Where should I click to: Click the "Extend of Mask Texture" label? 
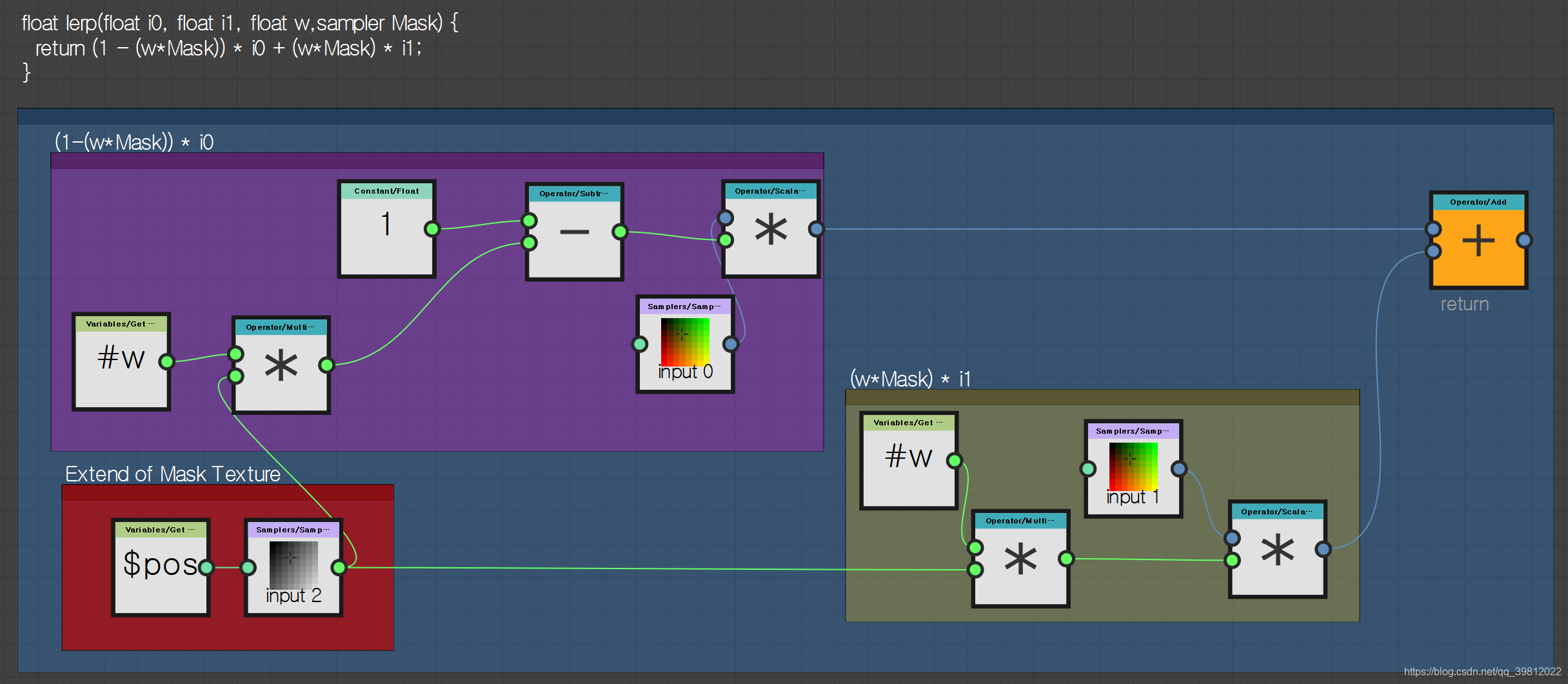173,474
